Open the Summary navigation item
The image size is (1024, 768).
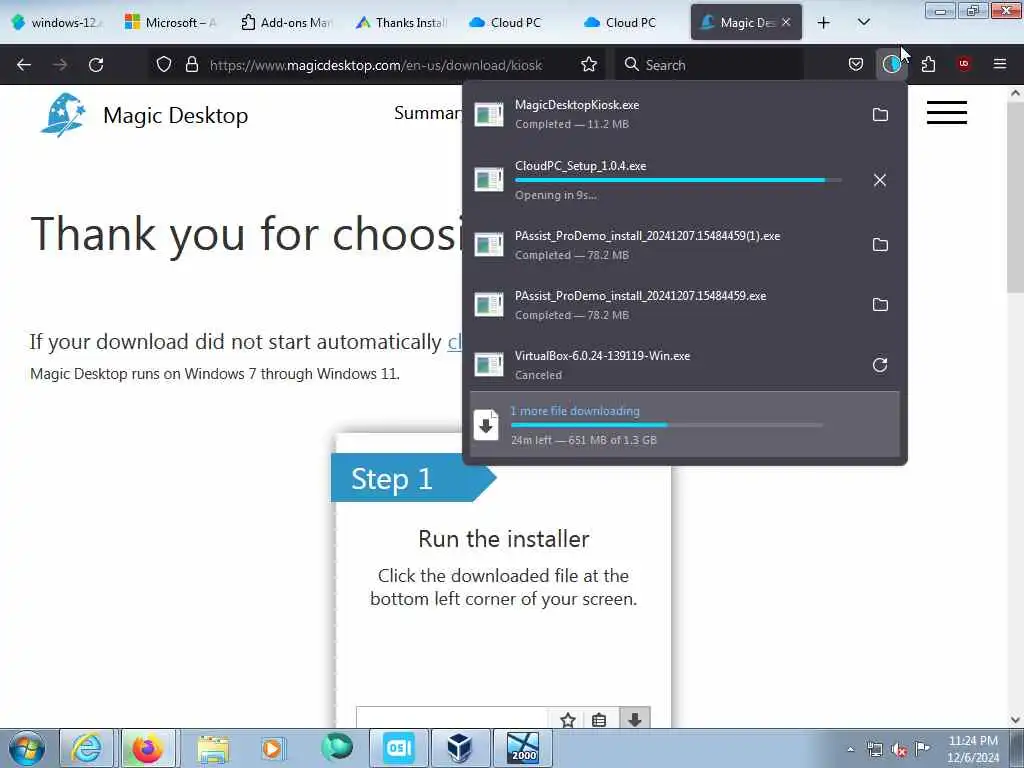[428, 113]
